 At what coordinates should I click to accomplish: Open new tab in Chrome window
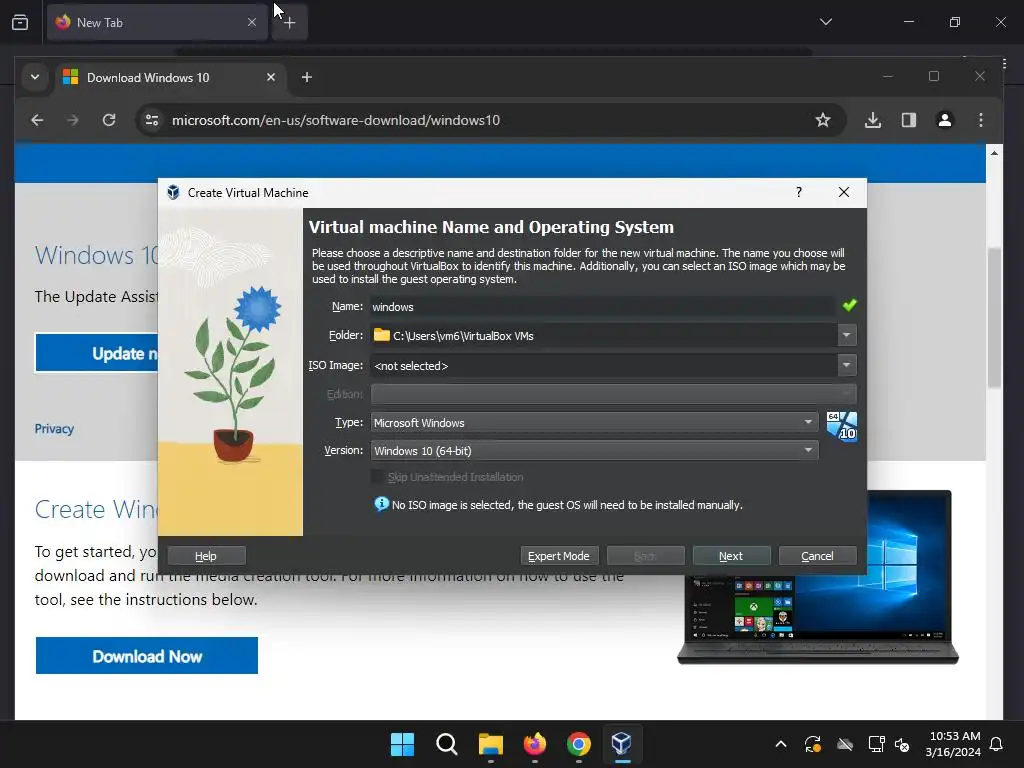(307, 77)
